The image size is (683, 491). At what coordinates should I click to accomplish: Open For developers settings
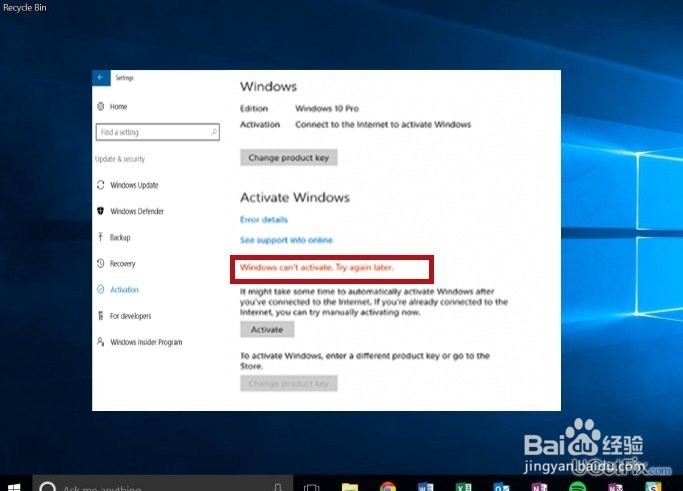(124, 316)
